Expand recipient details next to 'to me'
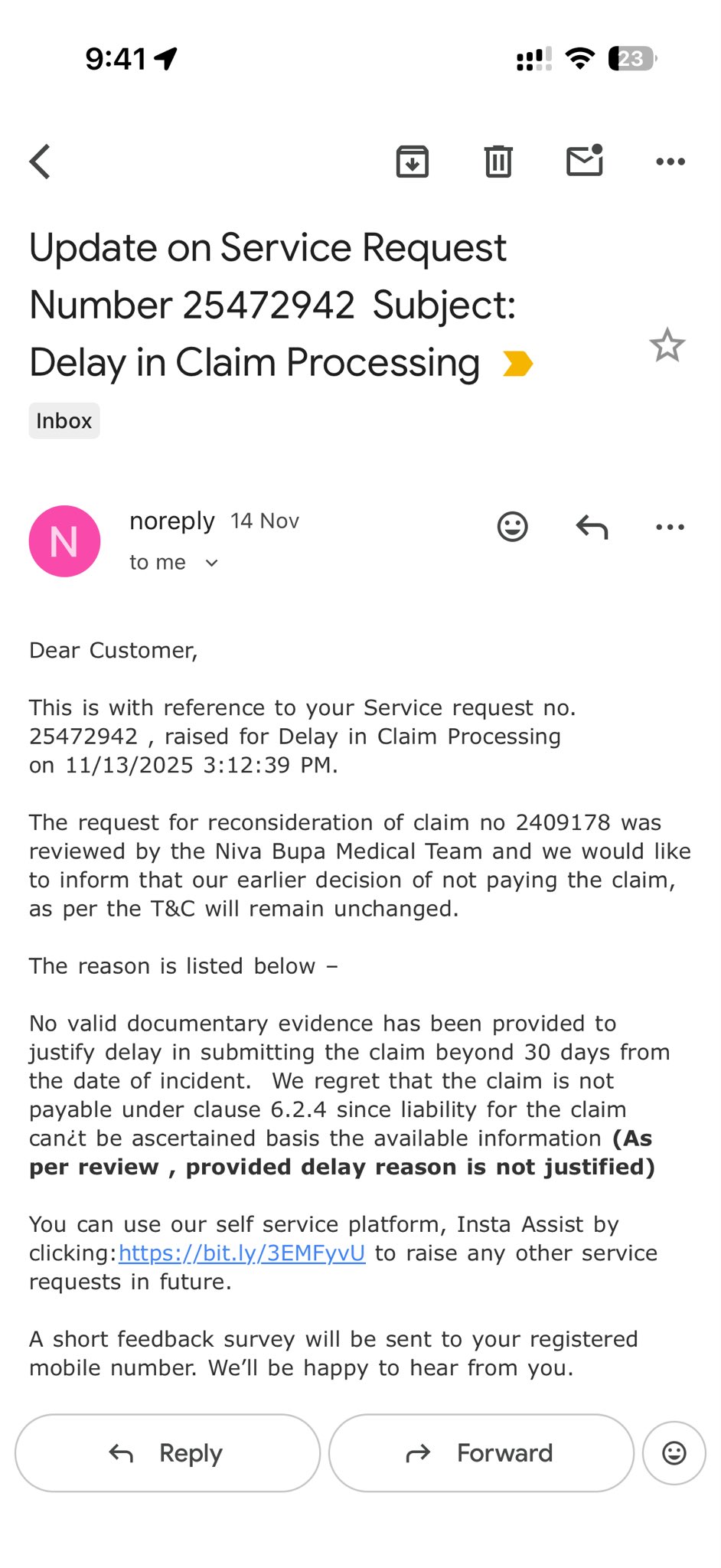The image size is (721, 1568). pyautogui.click(x=212, y=563)
